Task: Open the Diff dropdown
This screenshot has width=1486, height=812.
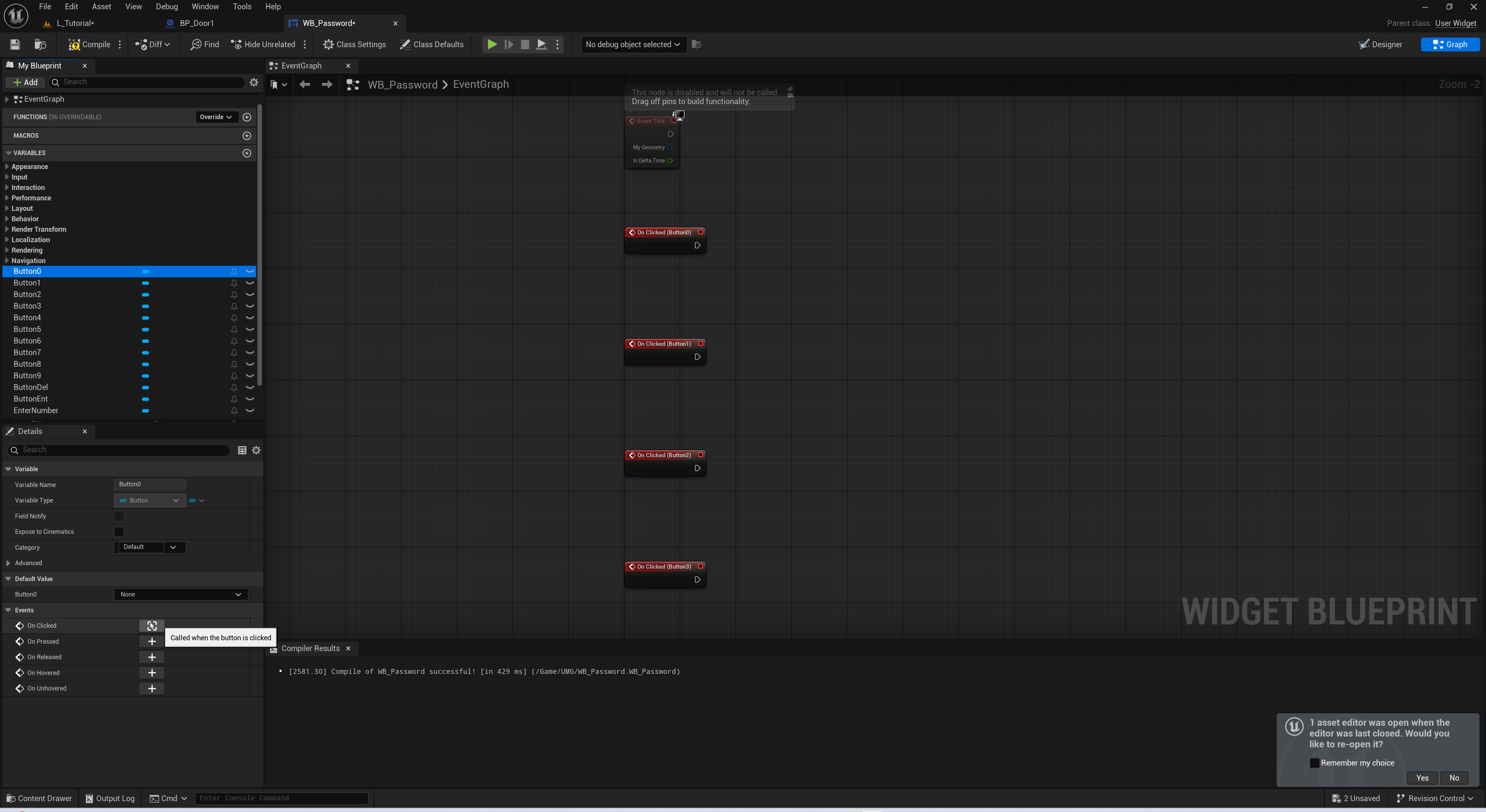Action: 153,44
